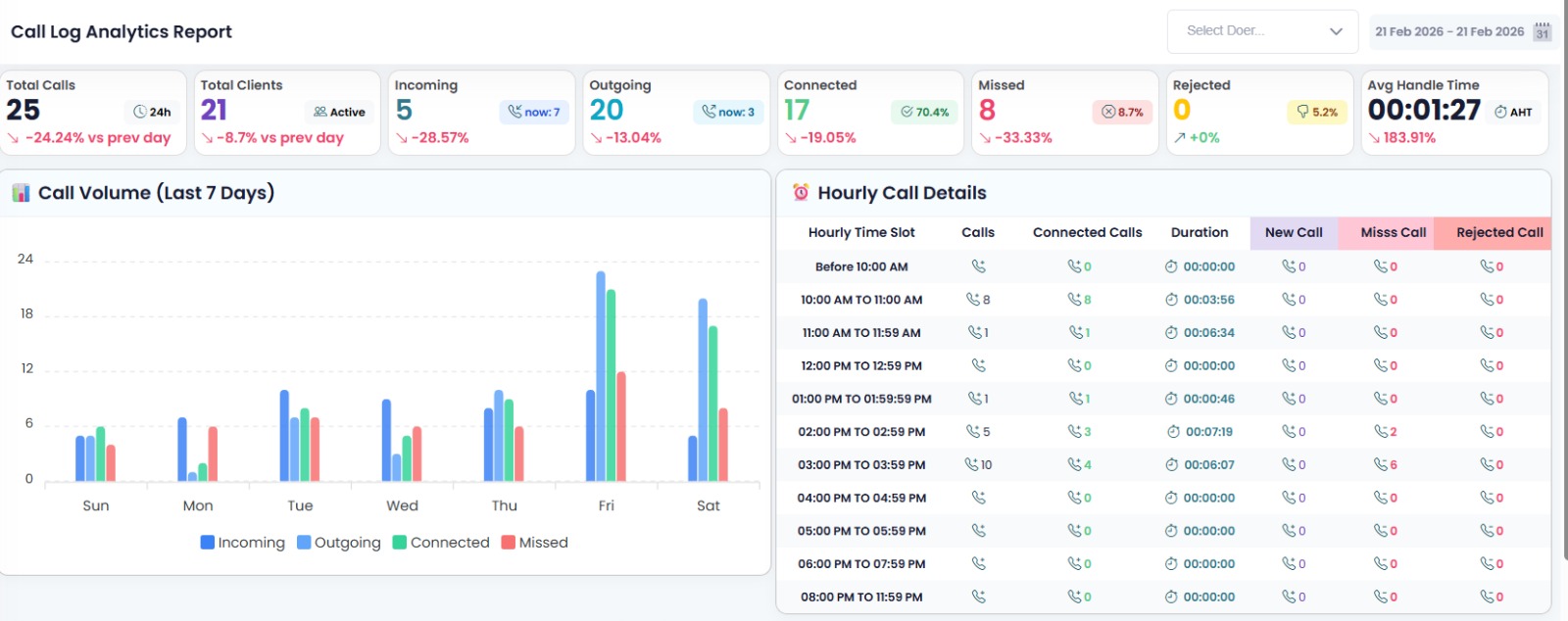
Task: Click the clock icon in 24h badge
Action: tap(140, 112)
